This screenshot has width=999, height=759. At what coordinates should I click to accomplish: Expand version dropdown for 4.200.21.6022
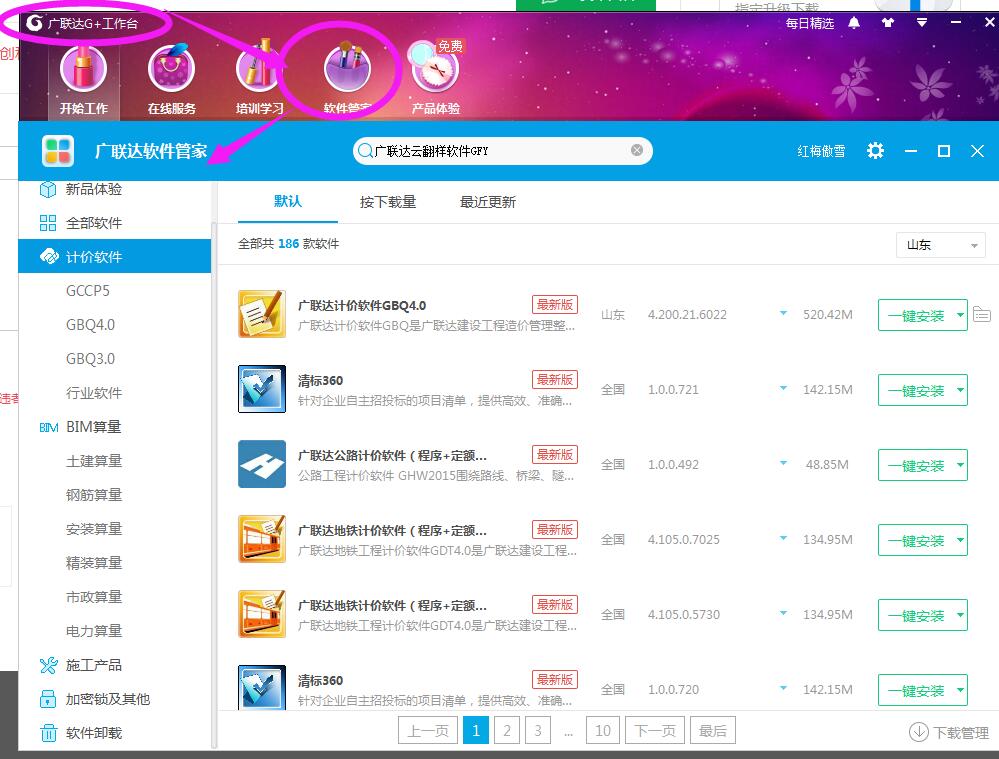pyautogui.click(x=783, y=314)
